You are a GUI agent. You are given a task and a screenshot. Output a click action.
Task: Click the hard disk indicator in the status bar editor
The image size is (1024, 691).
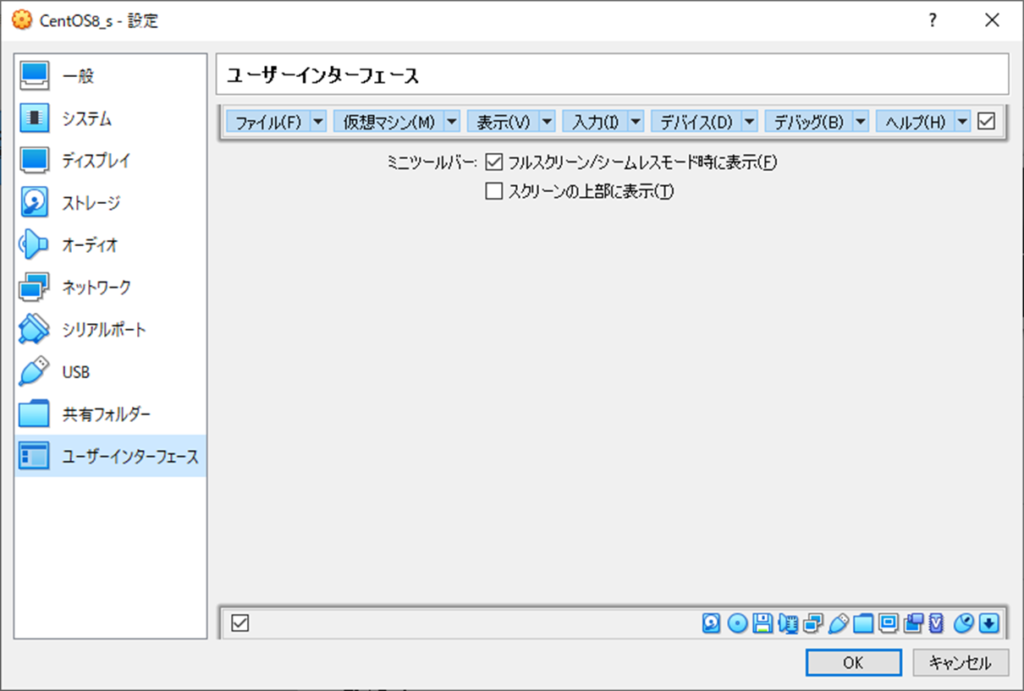[x=711, y=623]
